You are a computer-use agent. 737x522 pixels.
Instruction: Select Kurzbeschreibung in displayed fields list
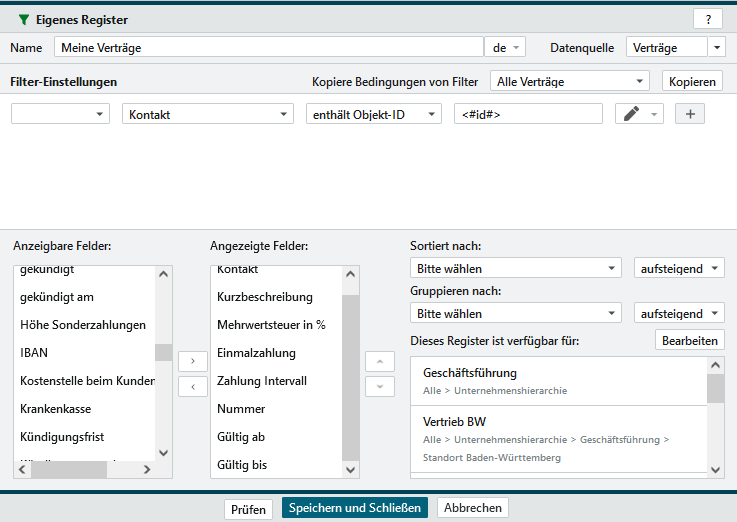point(264,297)
